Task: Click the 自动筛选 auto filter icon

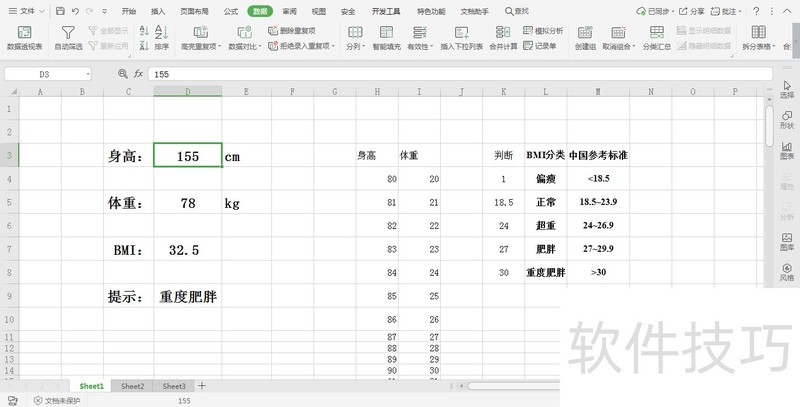Action: click(x=67, y=38)
